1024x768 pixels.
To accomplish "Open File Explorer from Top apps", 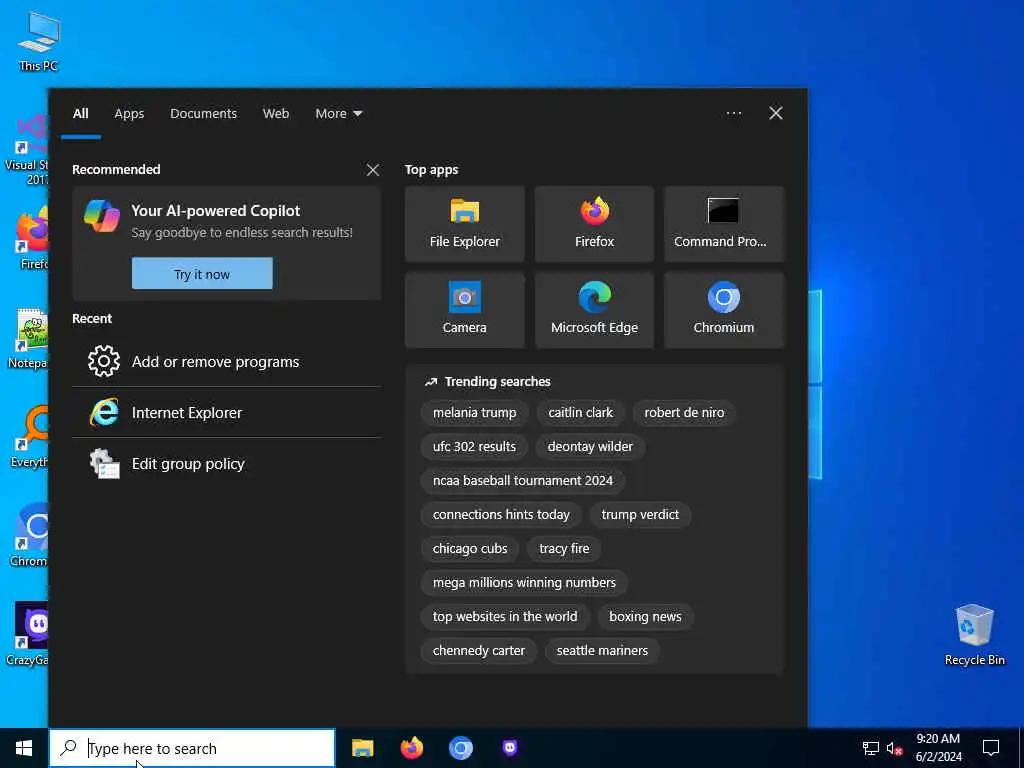I will (x=464, y=224).
